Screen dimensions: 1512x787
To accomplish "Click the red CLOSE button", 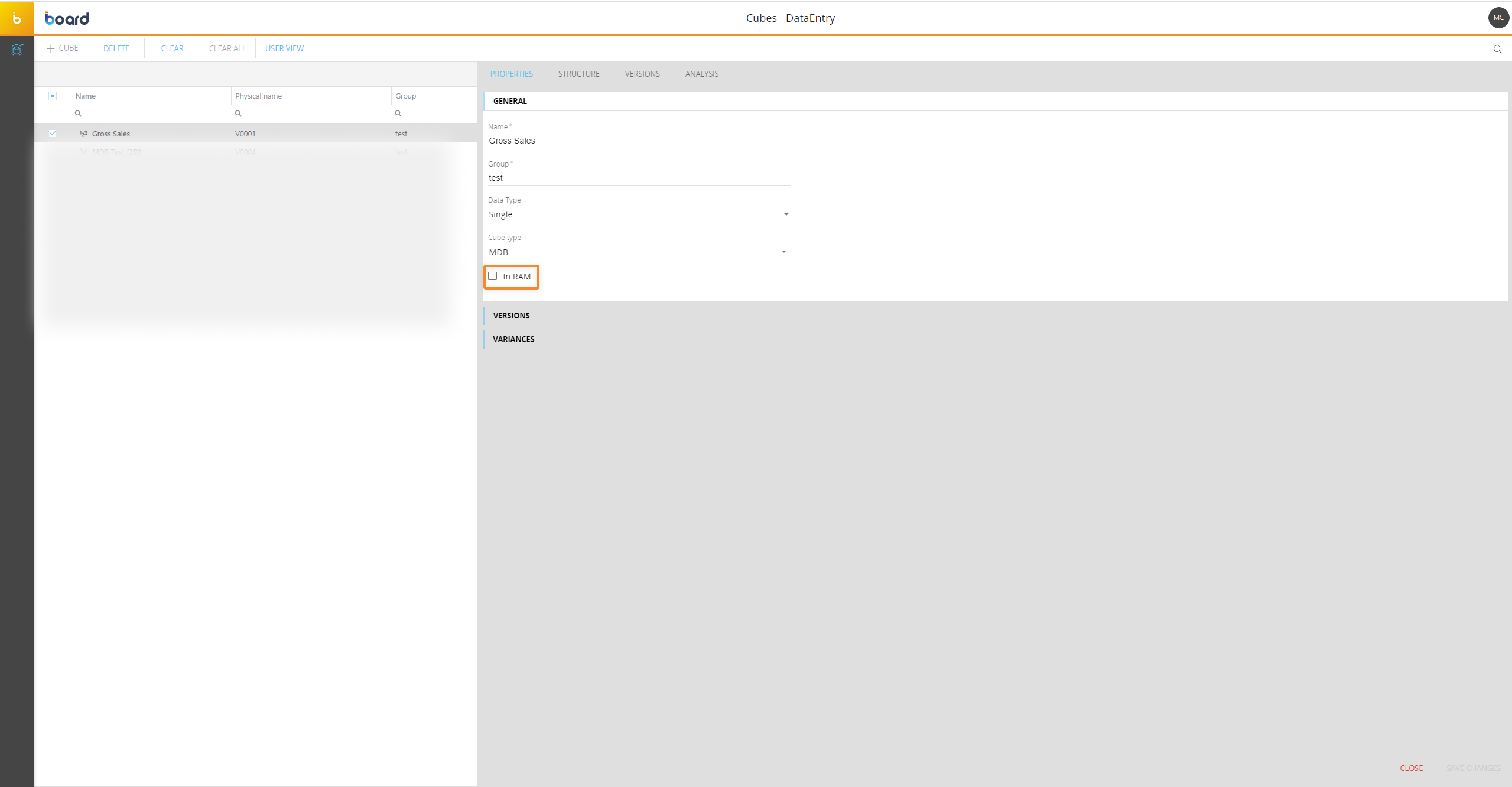I will (1411, 768).
